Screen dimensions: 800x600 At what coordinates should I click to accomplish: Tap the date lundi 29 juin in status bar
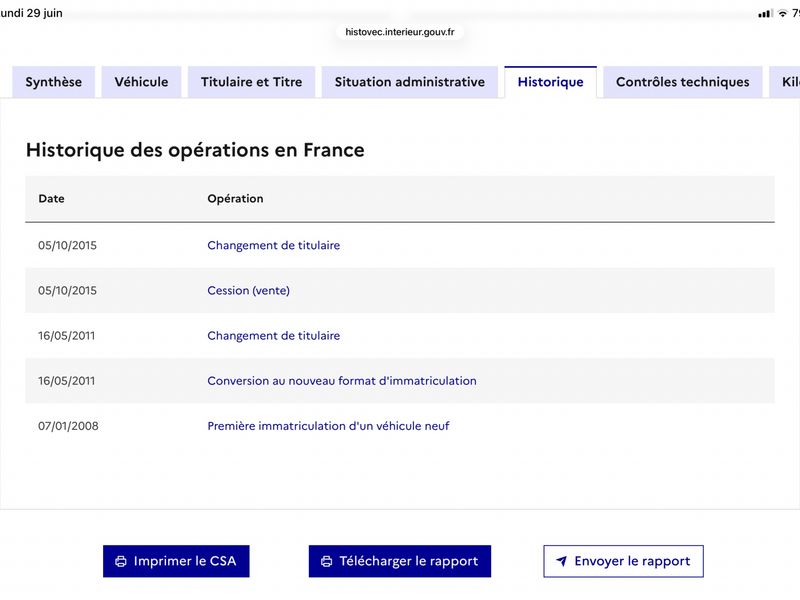tap(31, 13)
